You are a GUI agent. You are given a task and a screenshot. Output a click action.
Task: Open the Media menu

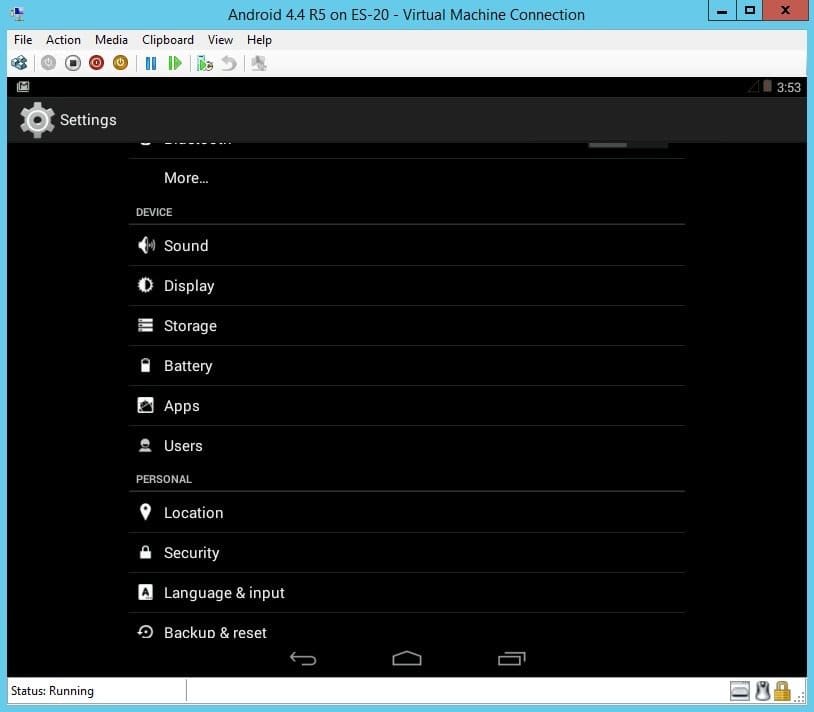point(111,40)
